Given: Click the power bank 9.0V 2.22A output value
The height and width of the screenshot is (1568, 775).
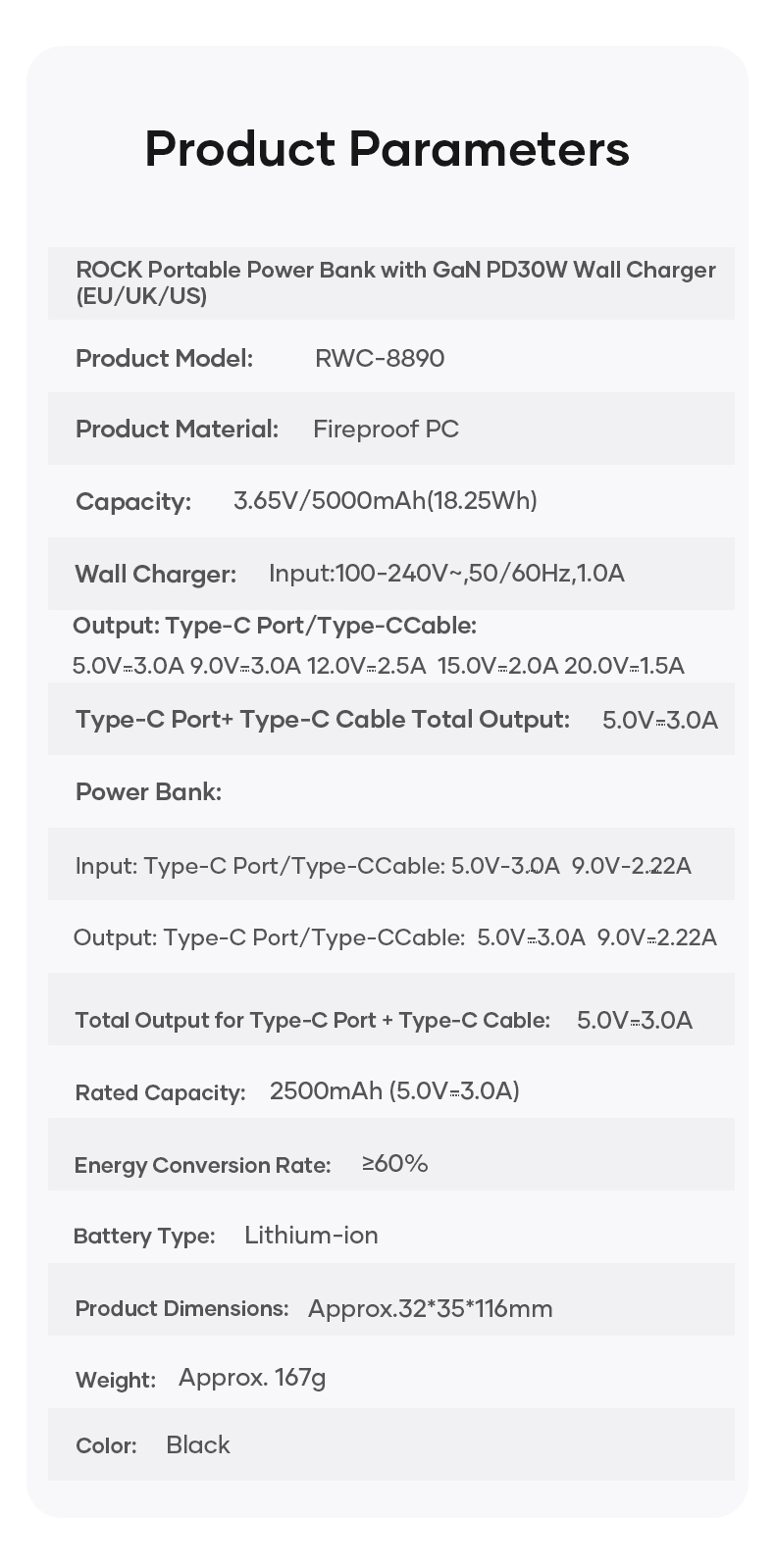Looking at the screenshot, I should tap(656, 937).
